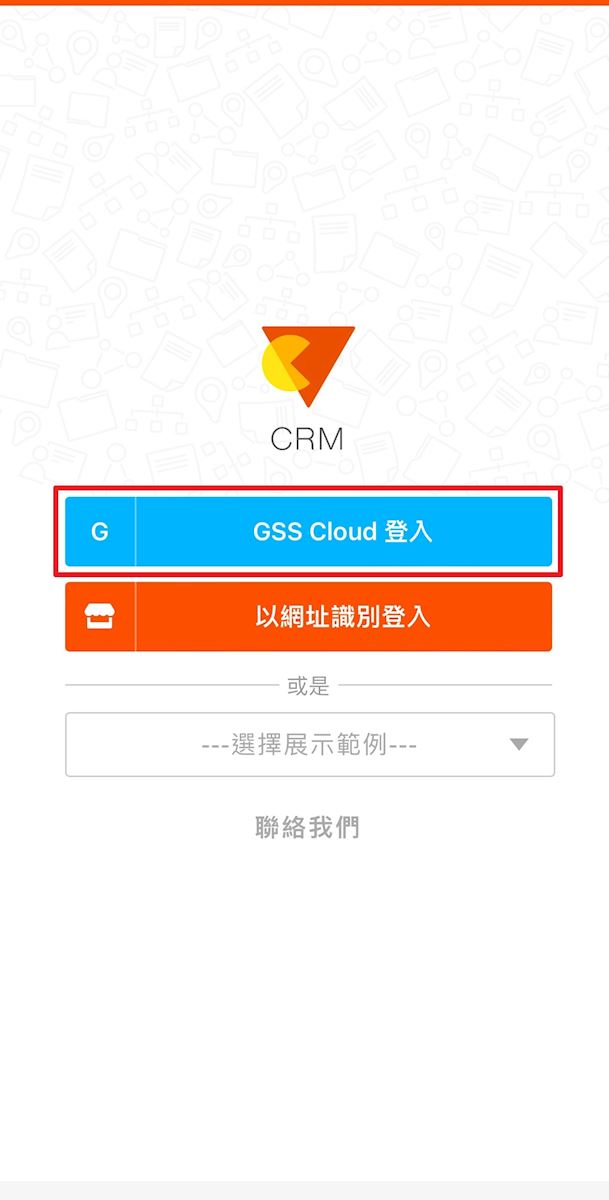Tap the light gray strip at the bottom
Viewport: 609px width, 1200px height.
(304, 1190)
